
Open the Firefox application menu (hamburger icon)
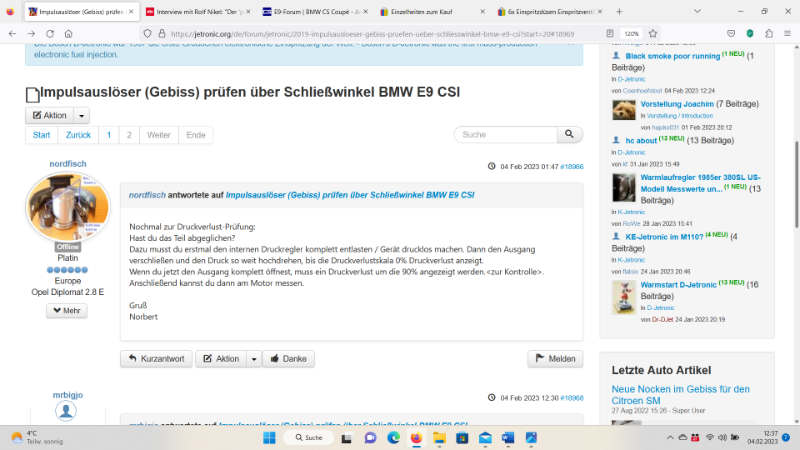pos(787,33)
